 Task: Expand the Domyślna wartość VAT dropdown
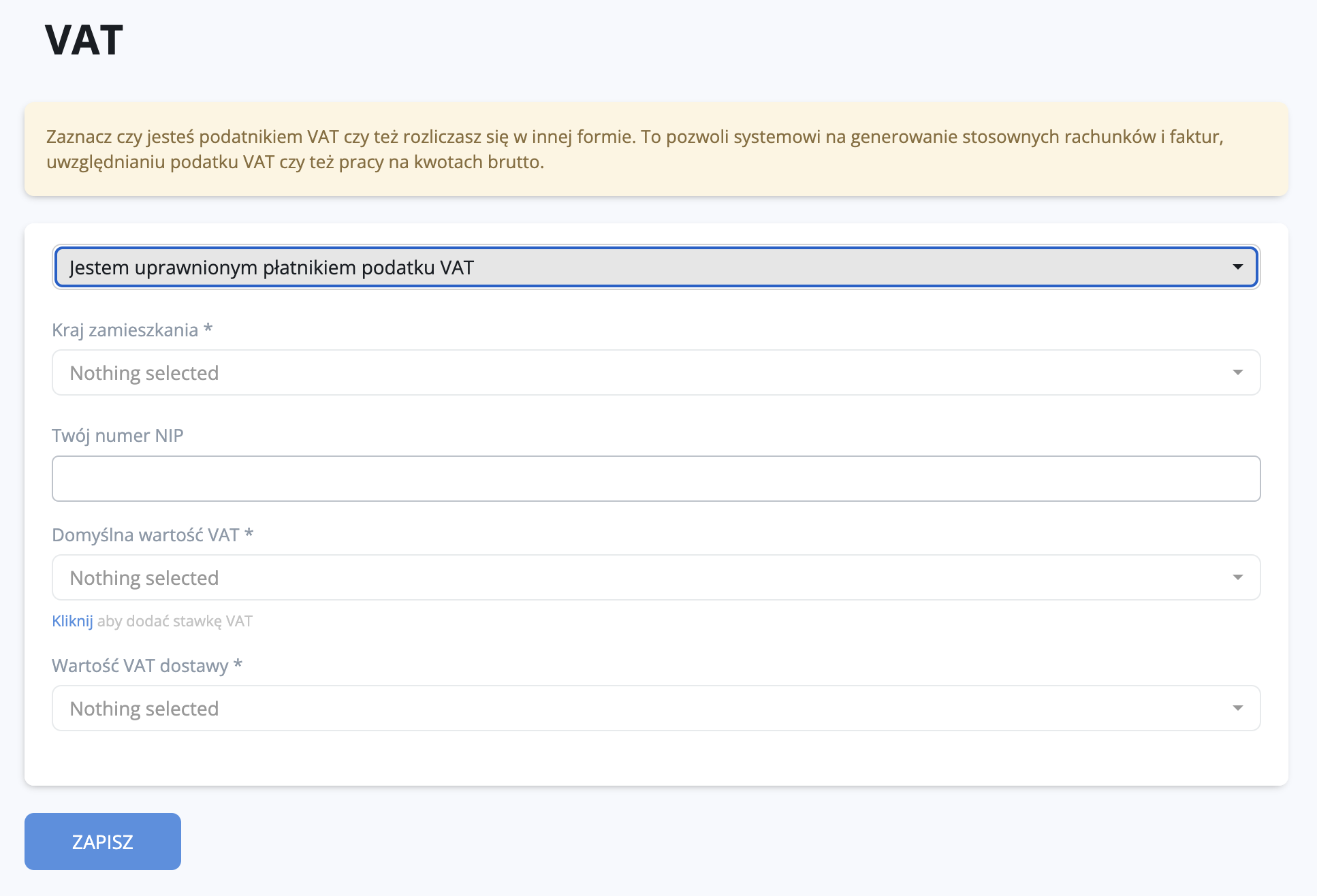(x=655, y=577)
